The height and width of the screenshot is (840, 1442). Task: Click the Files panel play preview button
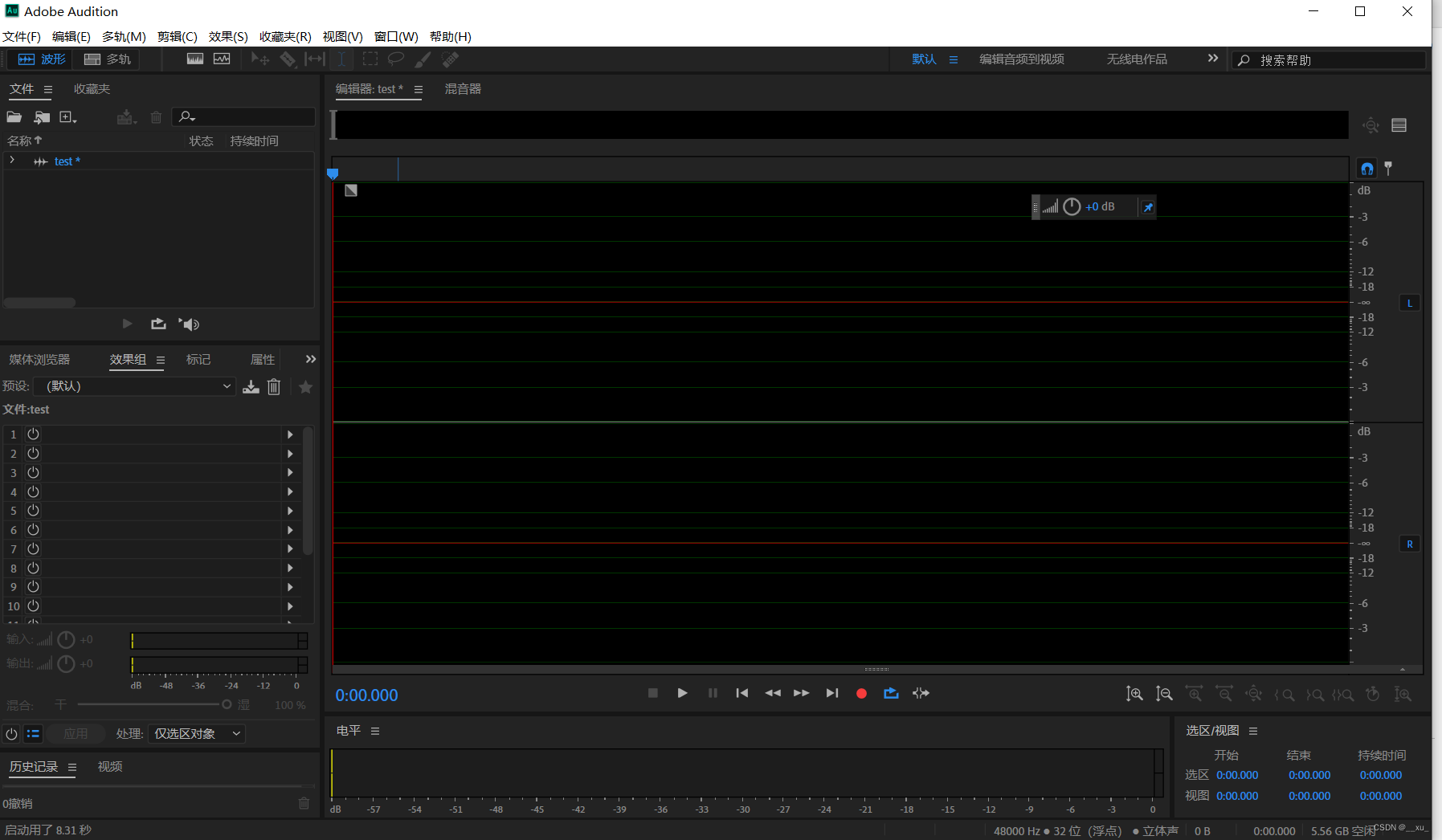[127, 324]
